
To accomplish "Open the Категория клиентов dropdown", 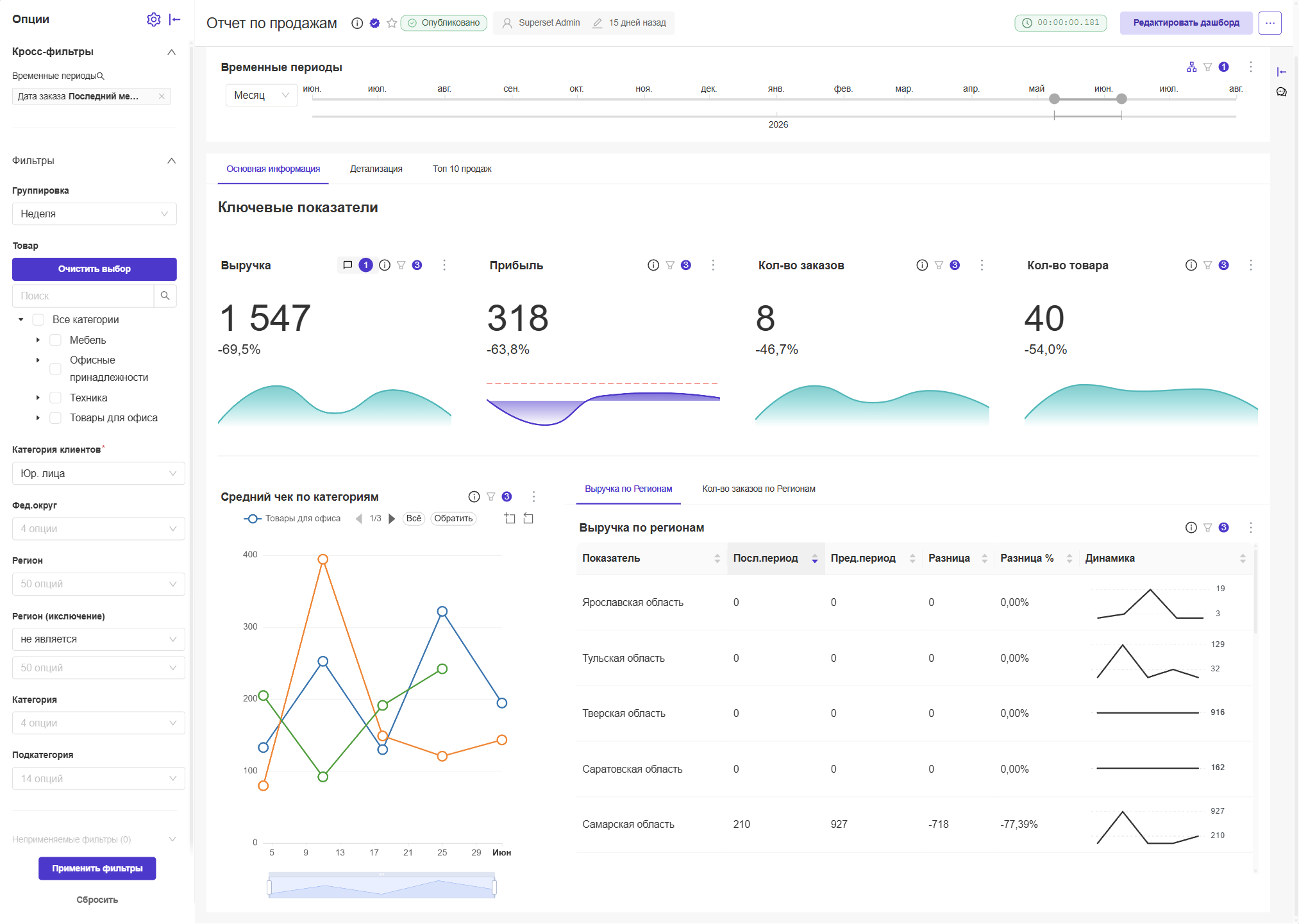I will pyautogui.click(x=98, y=473).
